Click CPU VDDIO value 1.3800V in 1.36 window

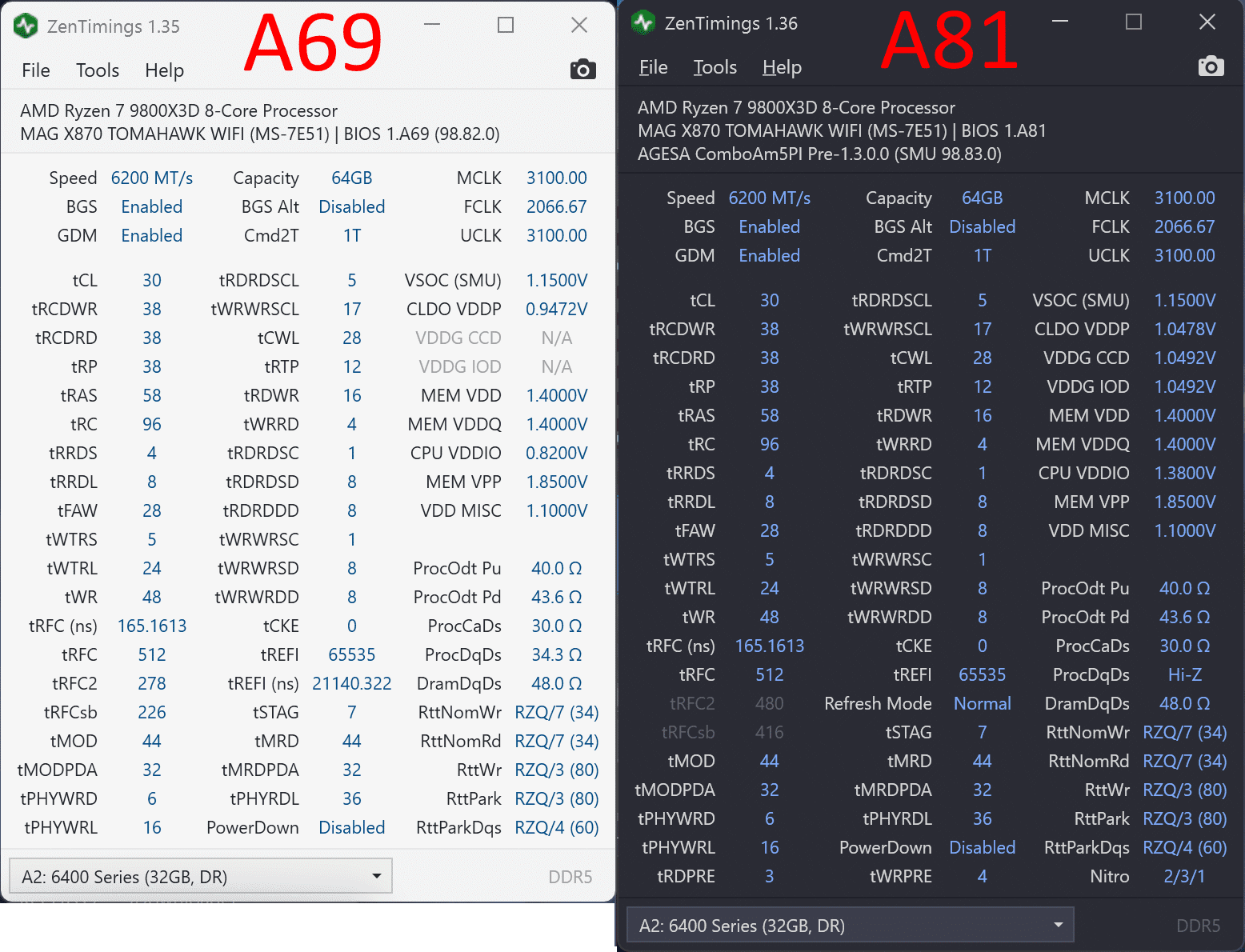coord(1185,473)
